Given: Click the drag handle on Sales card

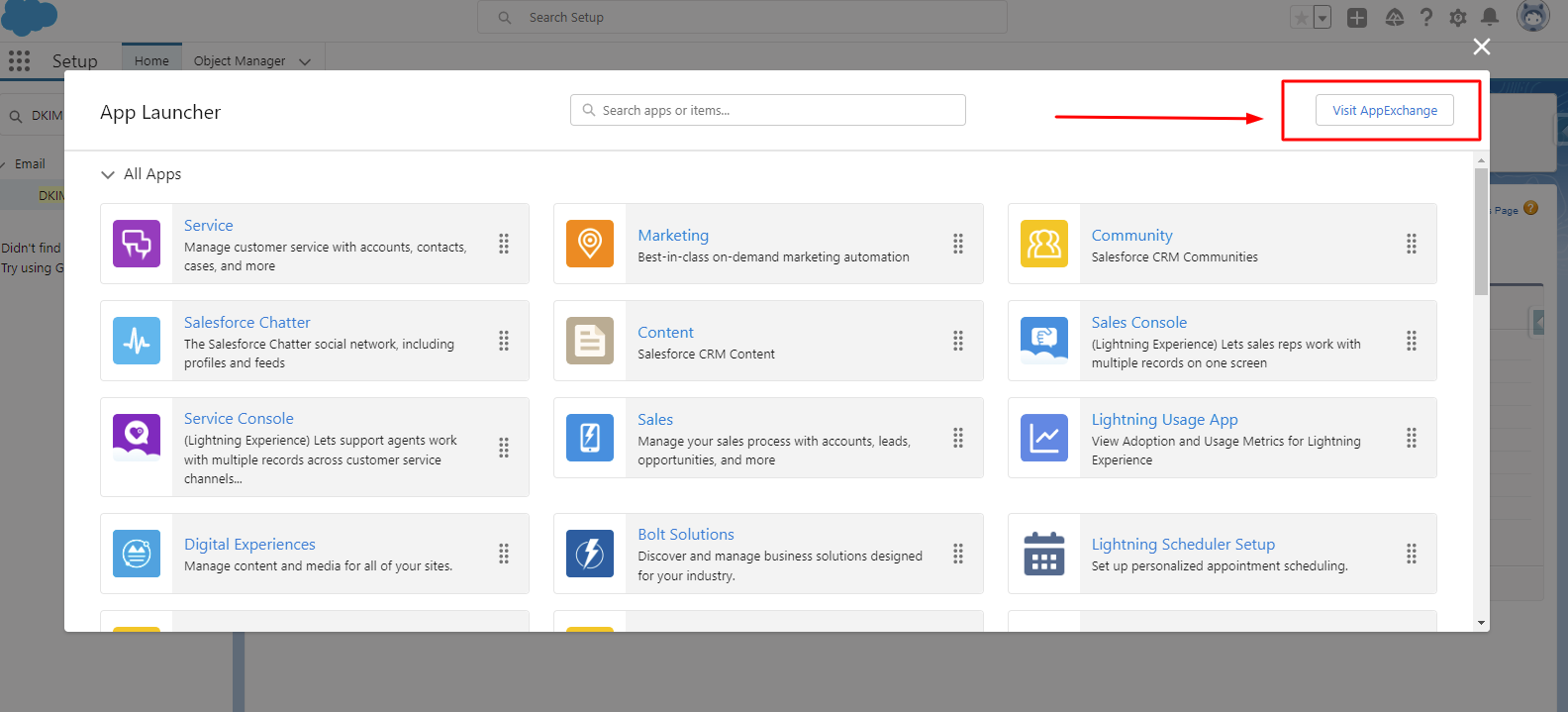Looking at the screenshot, I should [x=958, y=438].
